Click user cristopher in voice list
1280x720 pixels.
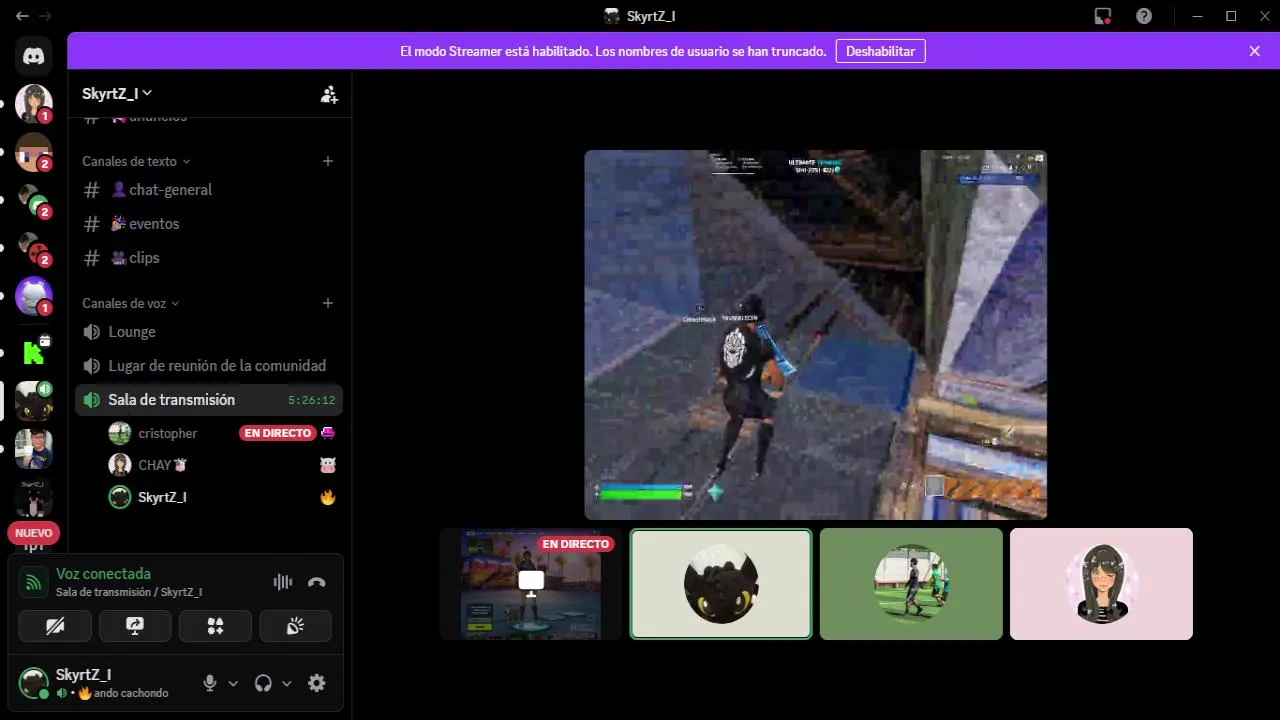tap(168, 433)
